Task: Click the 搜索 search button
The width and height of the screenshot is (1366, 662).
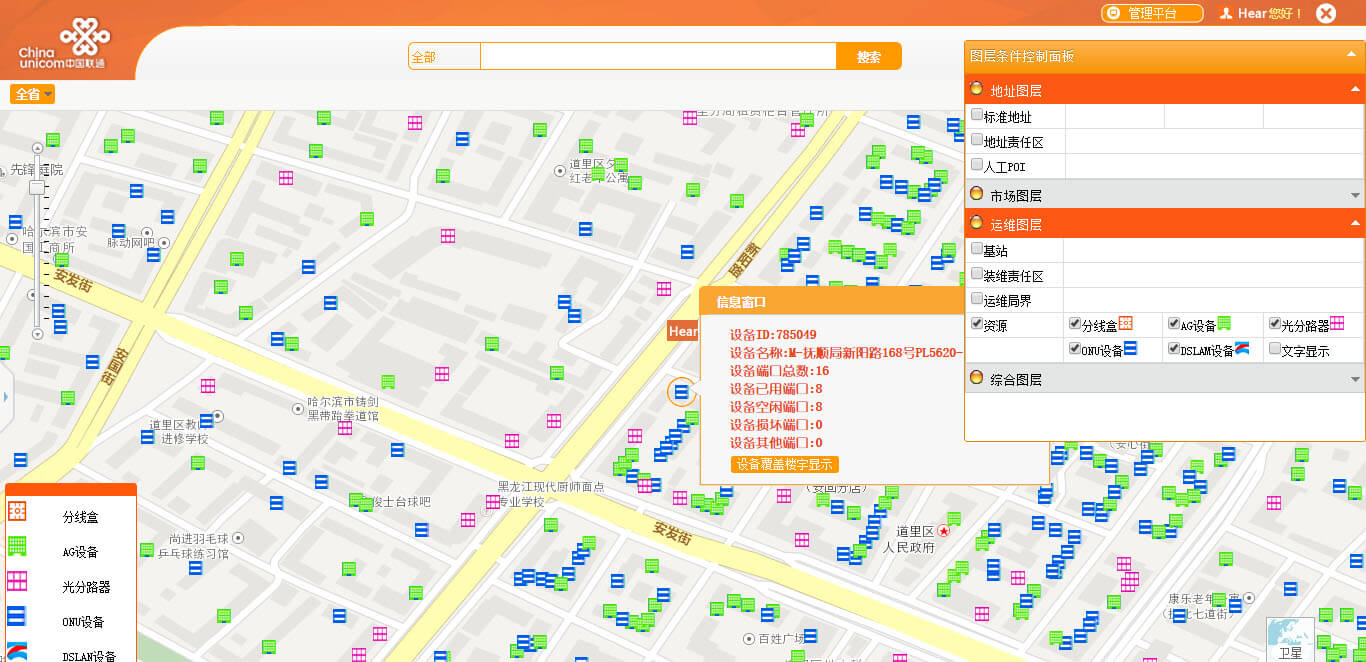Action: pyautogui.click(x=869, y=57)
